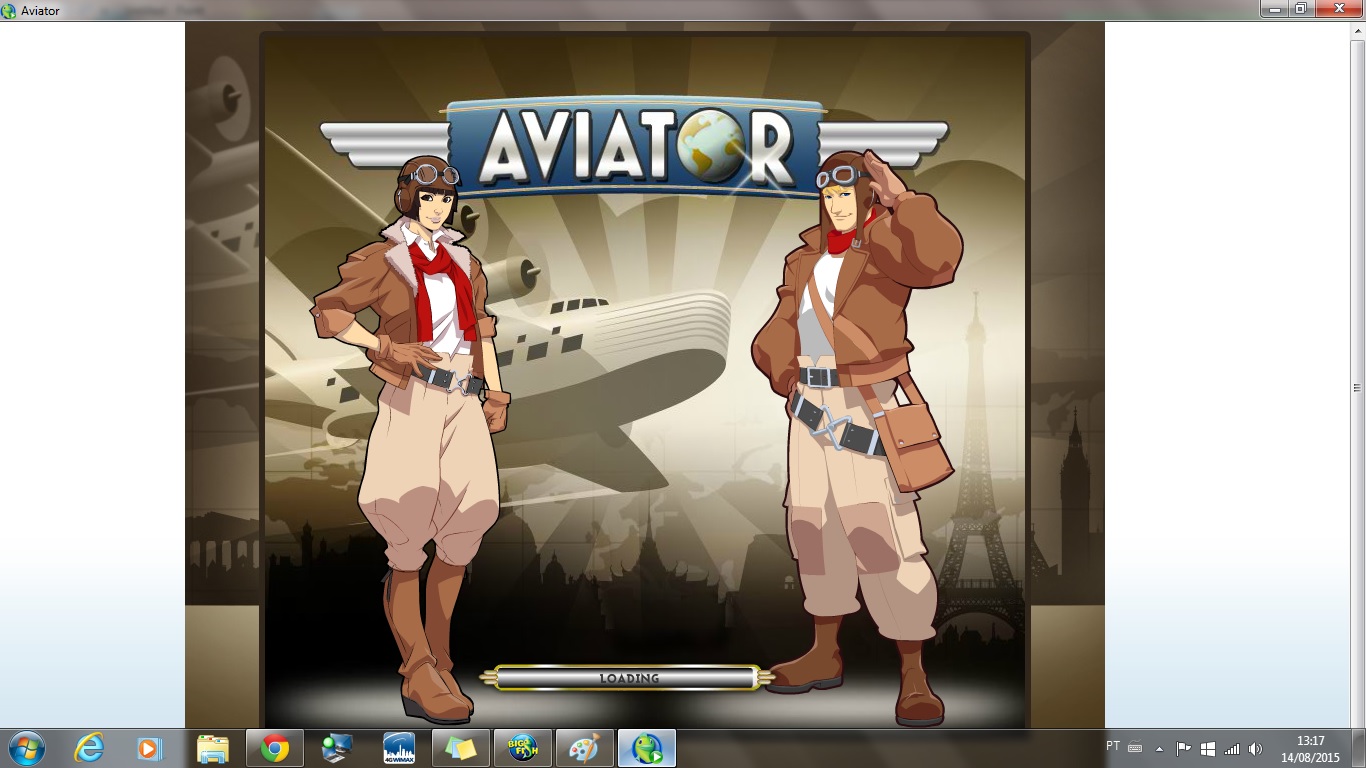Switch to Google Chrome in taskbar
The image size is (1366, 768).
(x=275, y=748)
